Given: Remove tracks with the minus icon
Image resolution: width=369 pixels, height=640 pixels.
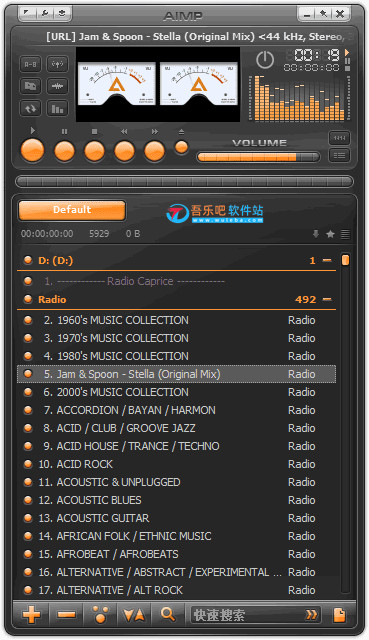Looking at the screenshot, I should [66, 614].
